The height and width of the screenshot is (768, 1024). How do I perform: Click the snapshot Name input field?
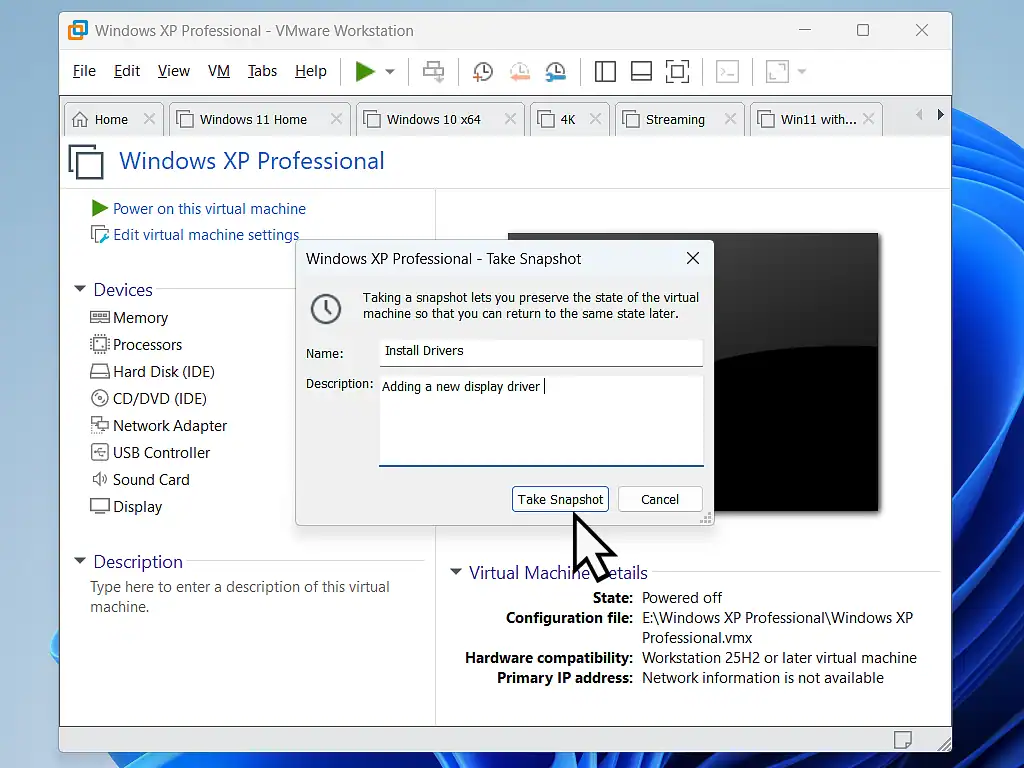541,352
